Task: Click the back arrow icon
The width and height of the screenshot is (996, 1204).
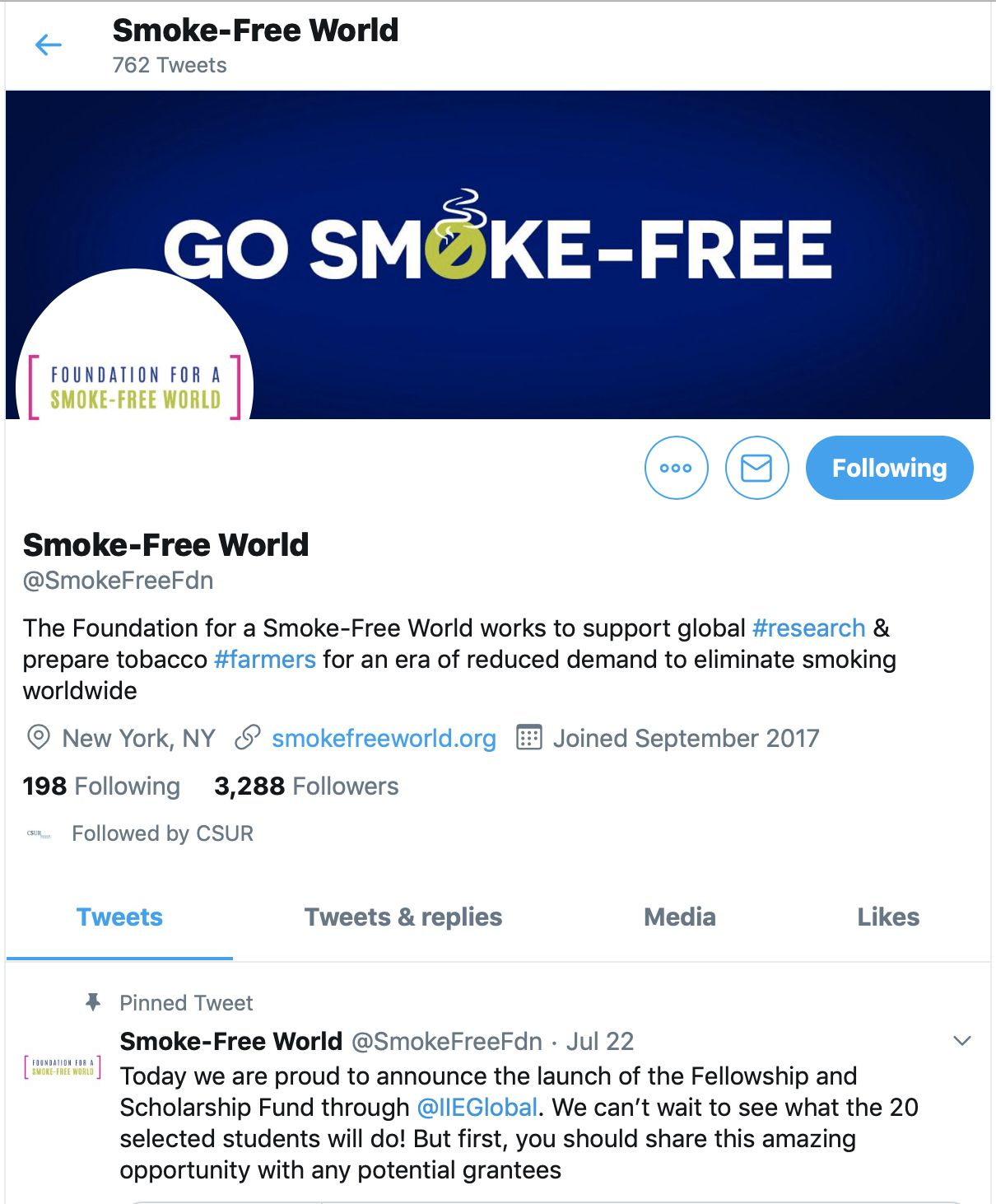Action: click(49, 45)
